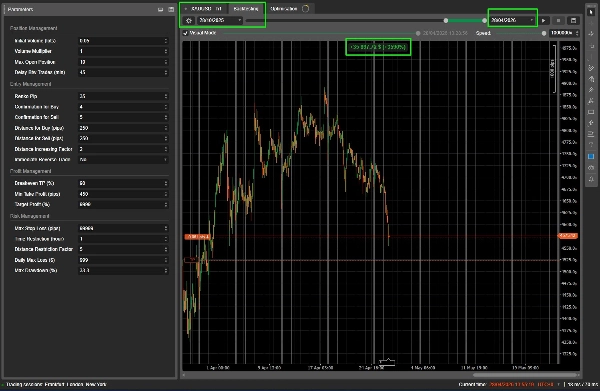The width and height of the screenshot is (600, 391).
Task: Click the Position Management section heading
Action: (x=34, y=28)
